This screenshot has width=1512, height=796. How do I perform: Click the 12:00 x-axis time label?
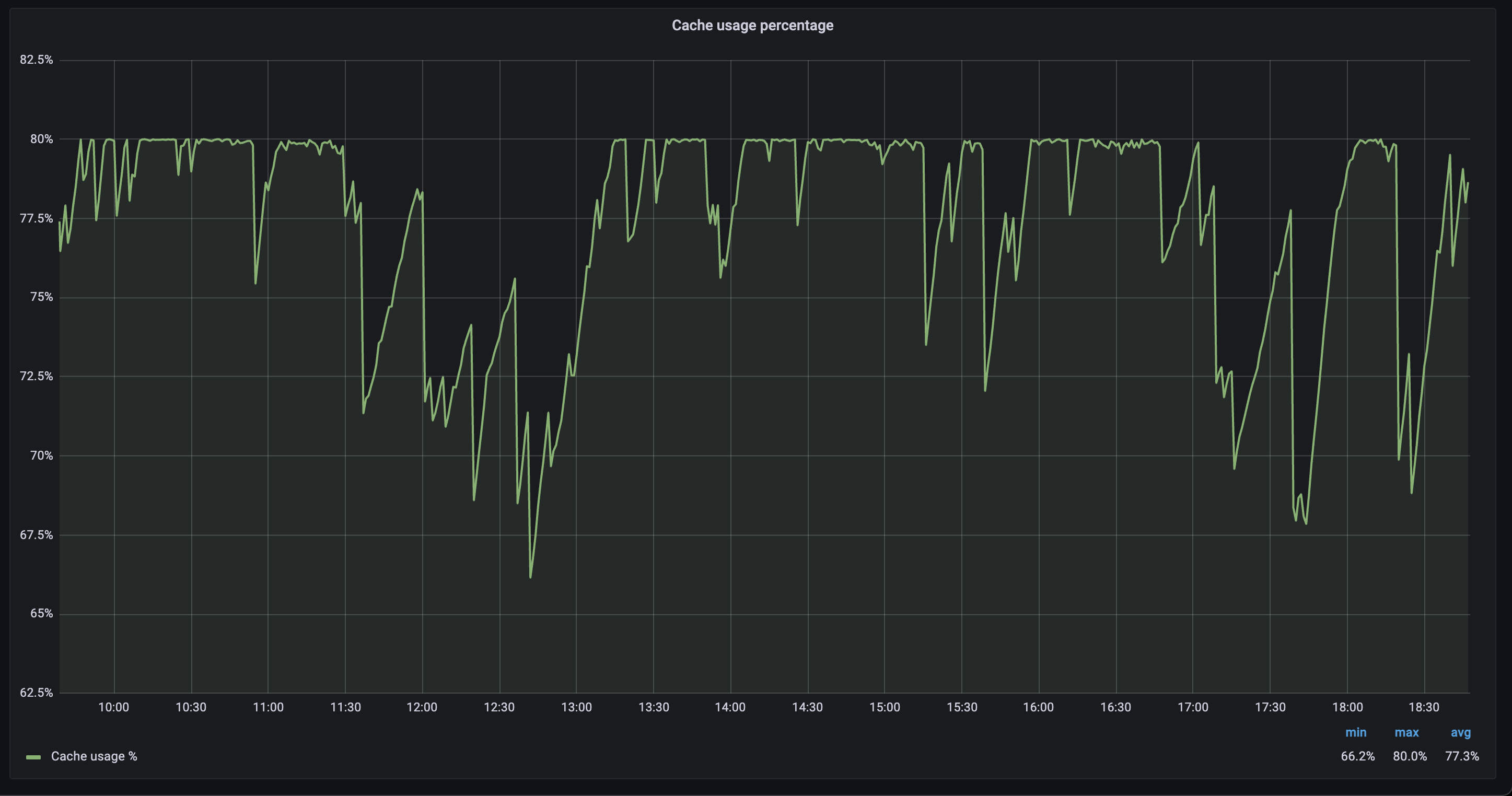422,707
